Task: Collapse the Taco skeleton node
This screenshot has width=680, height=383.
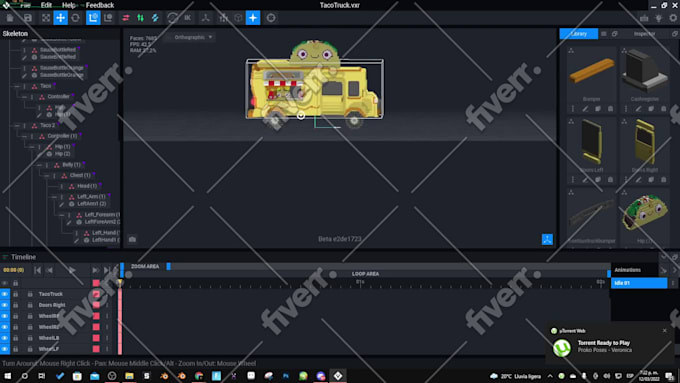Action: click(17, 86)
